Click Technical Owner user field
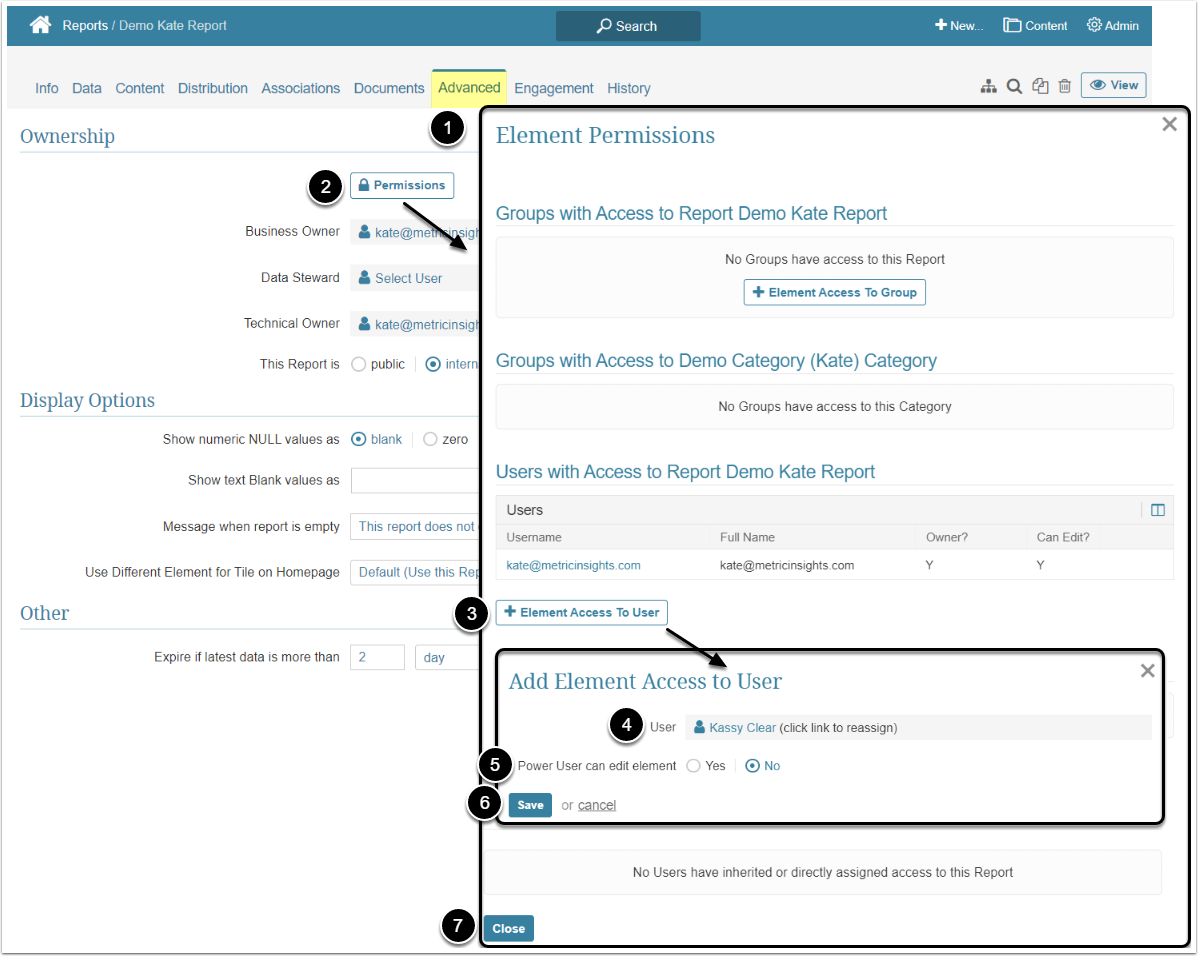This screenshot has height=956, width=1198. pos(415,324)
